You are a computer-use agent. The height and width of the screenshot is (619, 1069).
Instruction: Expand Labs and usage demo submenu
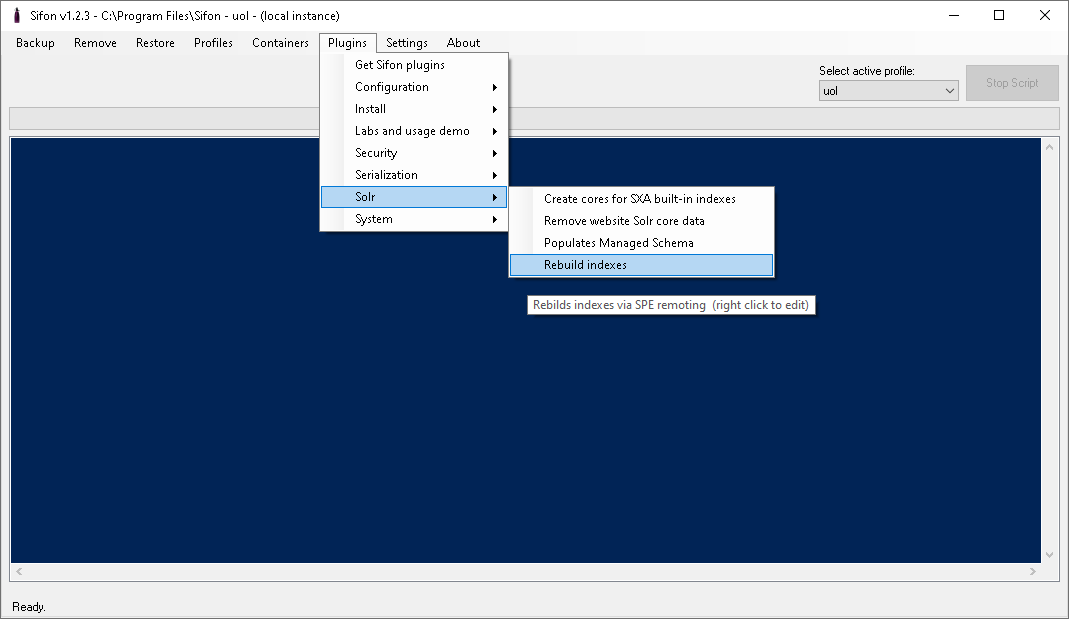tap(412, 131)
